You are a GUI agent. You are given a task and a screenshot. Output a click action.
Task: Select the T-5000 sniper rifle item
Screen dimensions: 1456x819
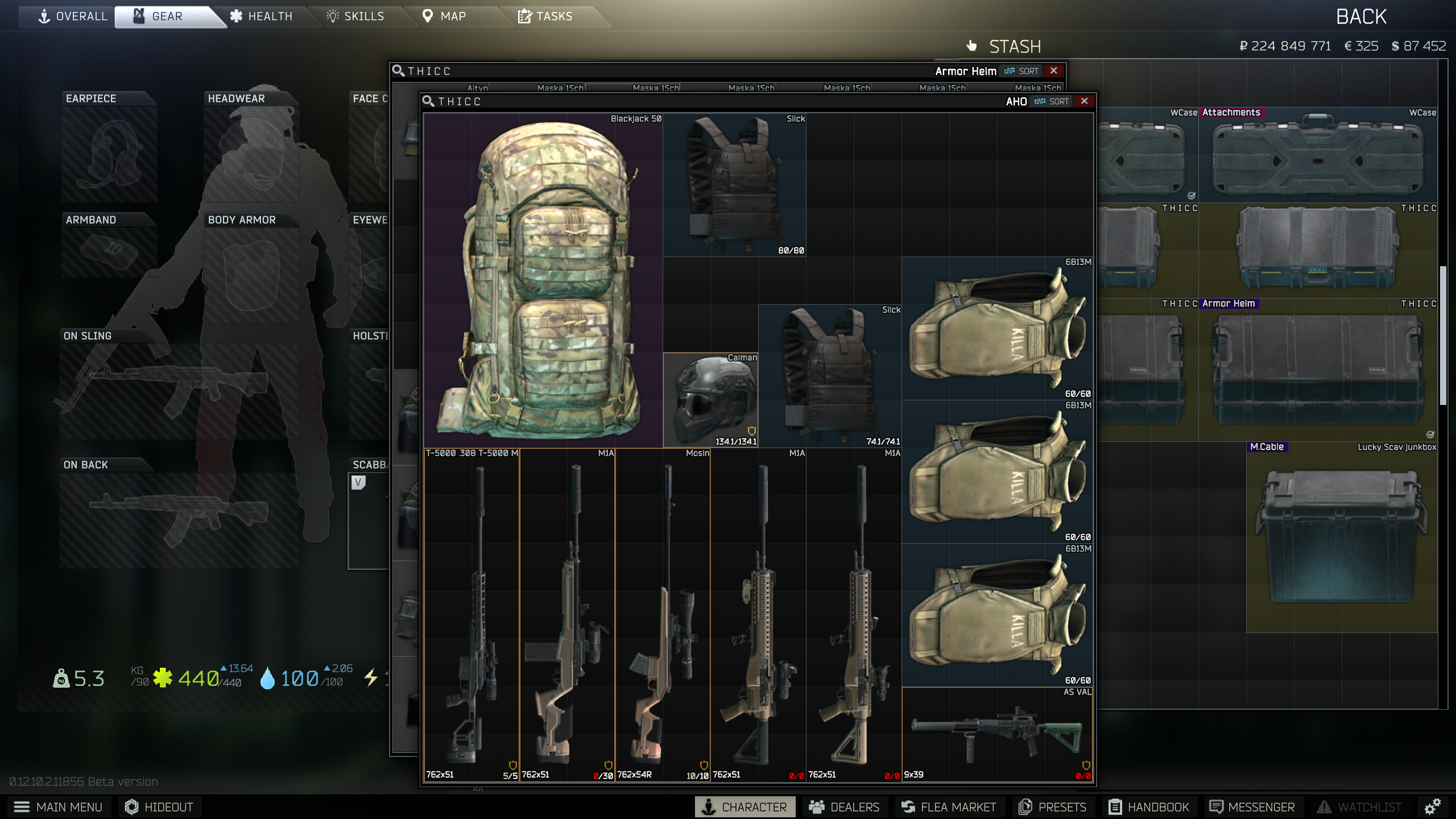coord(471,615)
